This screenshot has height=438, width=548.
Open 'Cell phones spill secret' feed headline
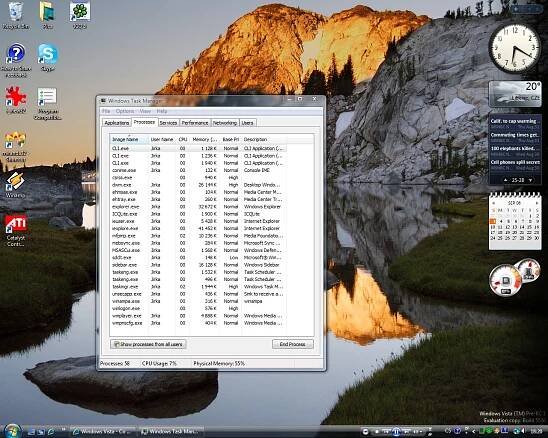tap(515, 162)
